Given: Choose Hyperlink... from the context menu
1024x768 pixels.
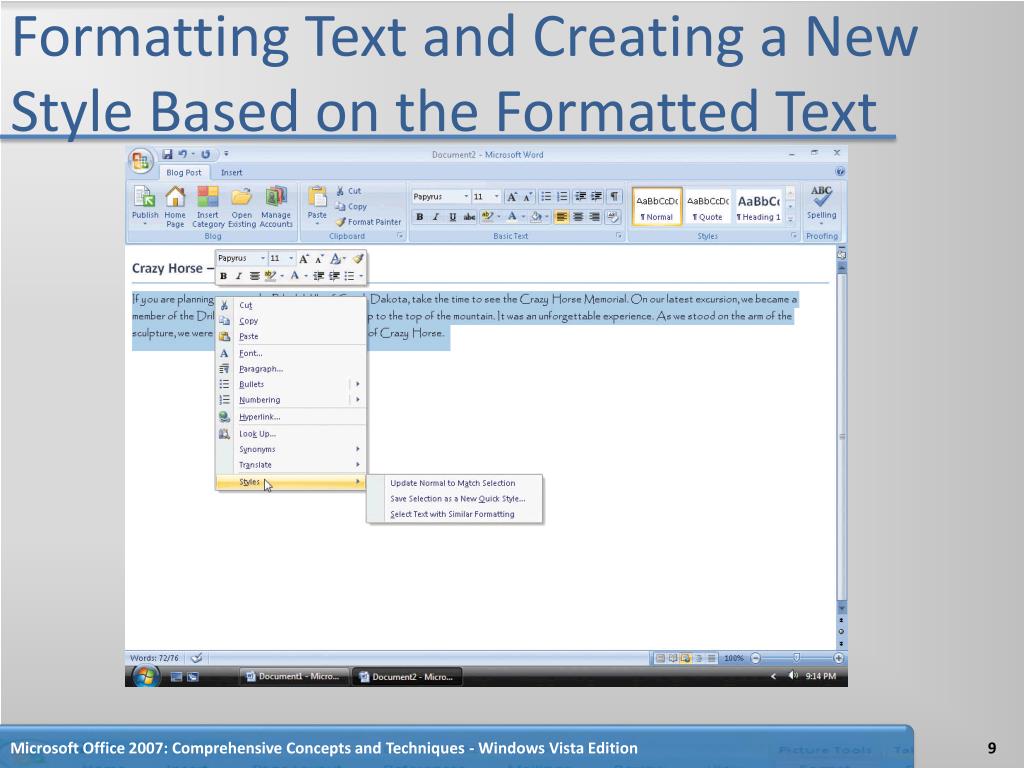Looking at the screenshot, I should (x=291, y=417).
